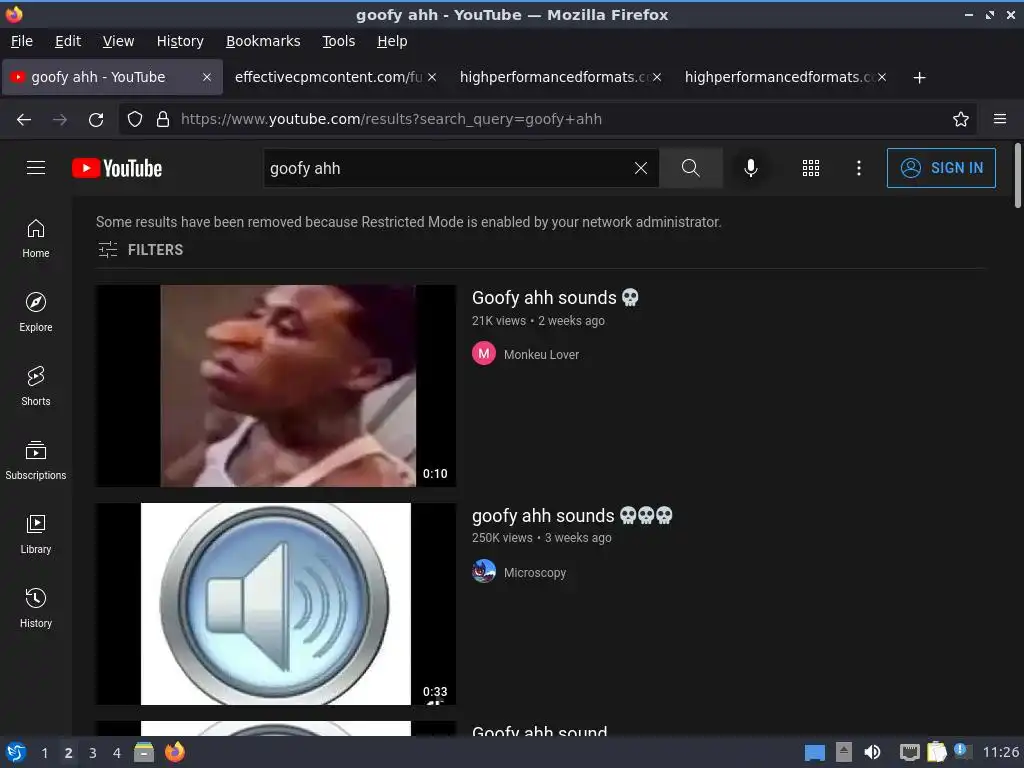Open Subscriptions in the sidebar
This screenshot has height=768, width=1024.
coord(36,460)
